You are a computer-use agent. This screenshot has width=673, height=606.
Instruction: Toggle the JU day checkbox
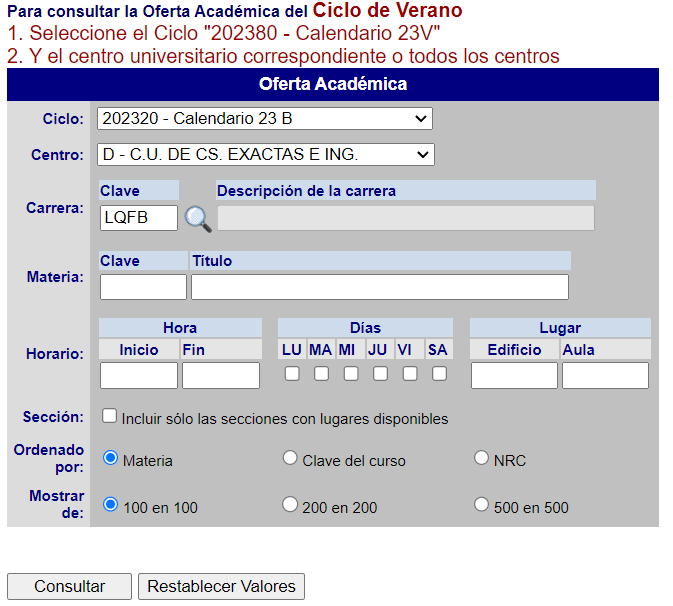pos(380,374)
